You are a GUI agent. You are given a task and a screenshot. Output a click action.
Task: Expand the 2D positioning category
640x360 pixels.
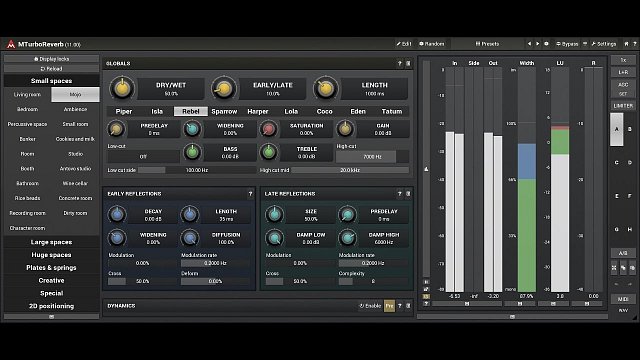[51, 306]
